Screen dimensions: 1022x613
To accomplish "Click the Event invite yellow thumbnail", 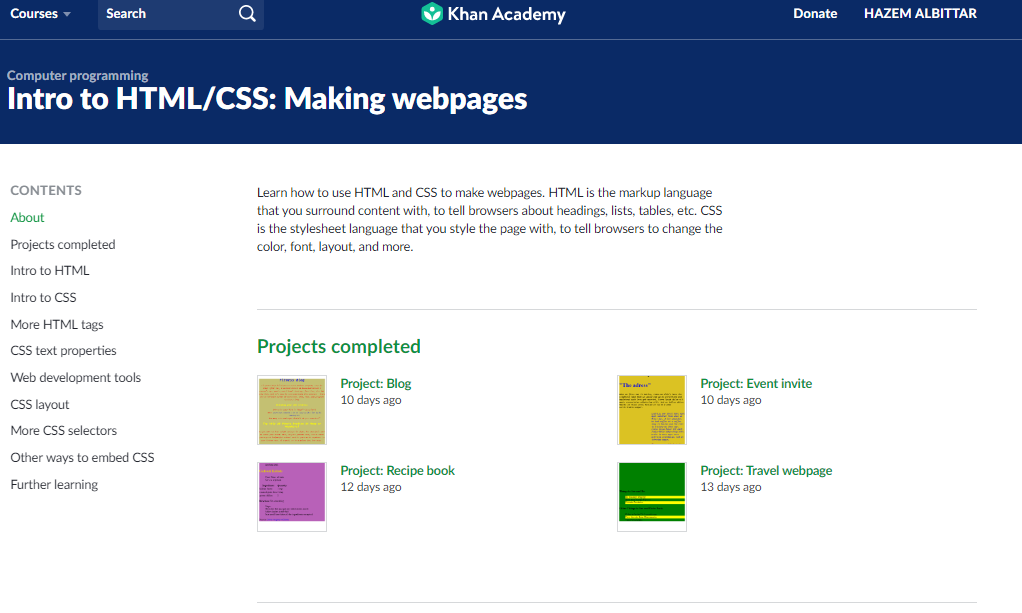I will [x=652, y=410].
